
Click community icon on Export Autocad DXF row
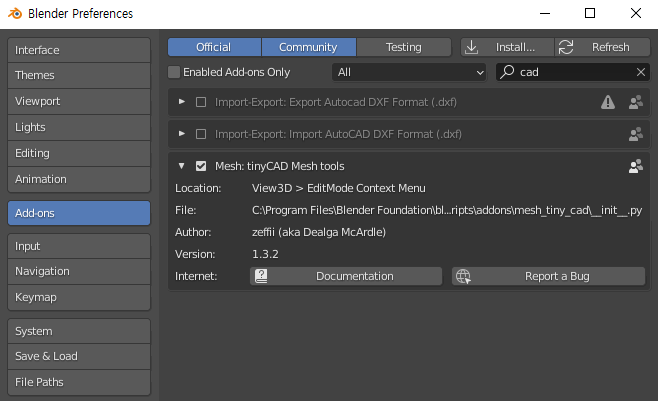[636, 102]
